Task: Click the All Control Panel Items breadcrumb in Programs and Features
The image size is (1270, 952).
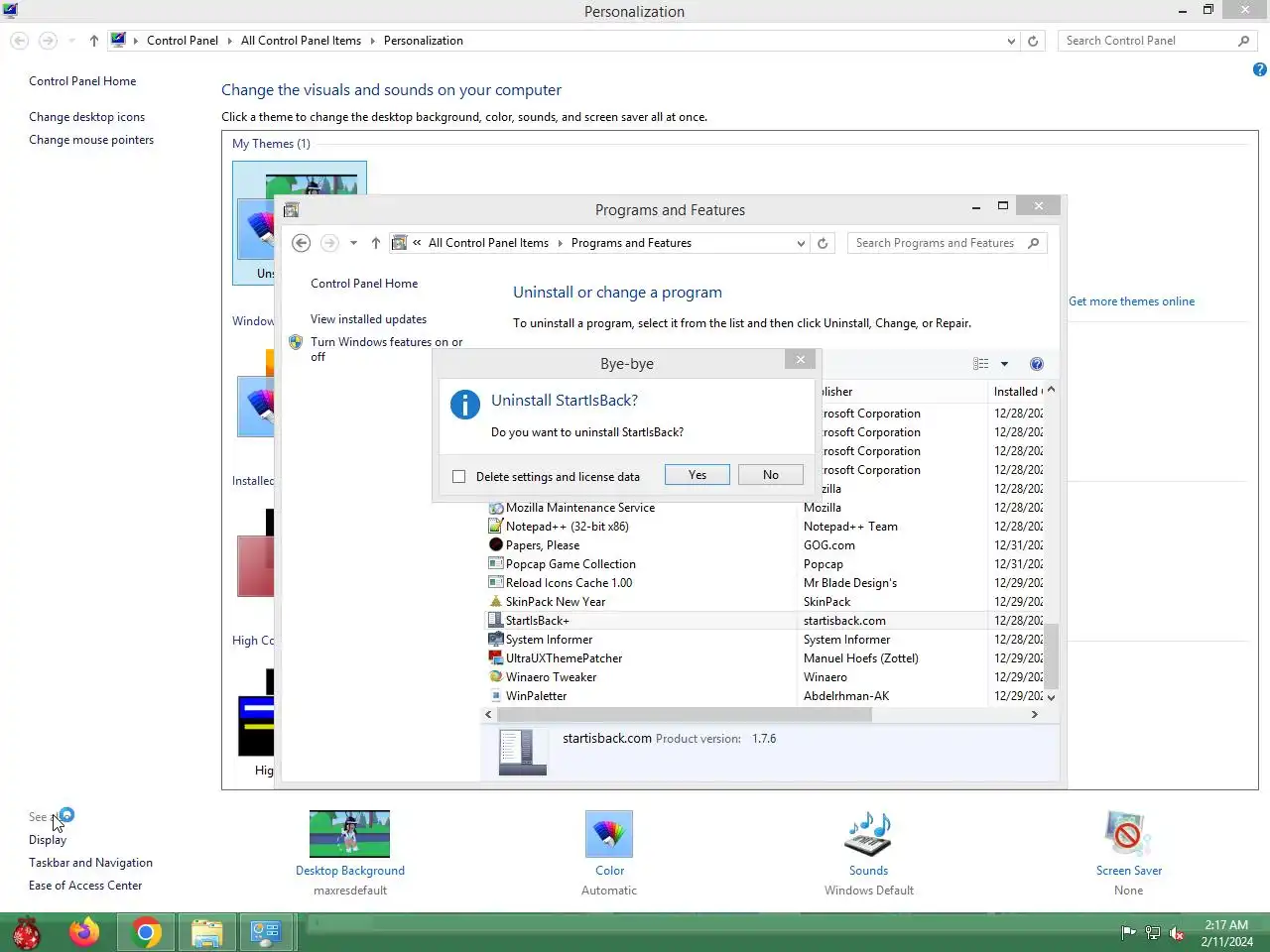Action: point(488,243)
